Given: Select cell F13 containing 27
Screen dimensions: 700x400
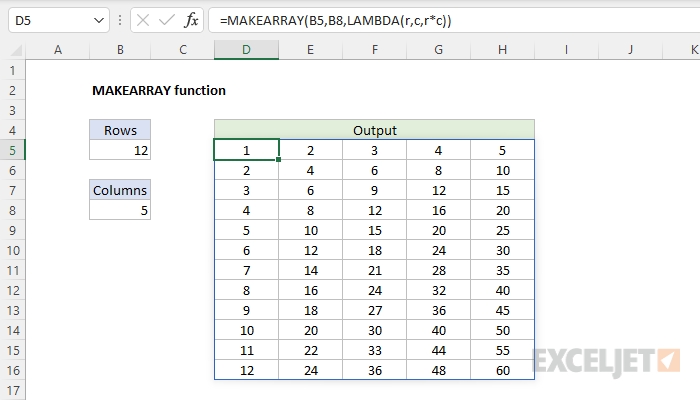Looking at the screenshot, I should click(375, 310).
